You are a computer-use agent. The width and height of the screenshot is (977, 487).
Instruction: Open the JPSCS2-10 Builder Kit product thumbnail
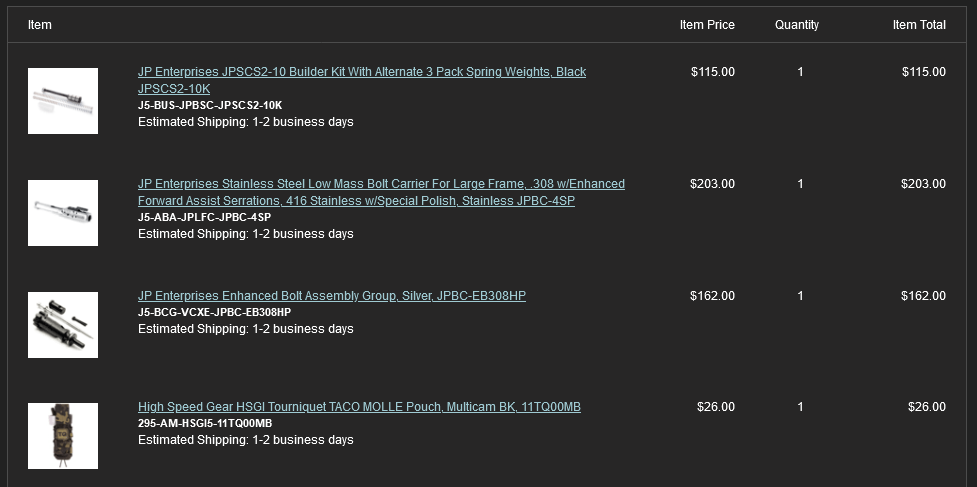pyautogui.click(x=63, y=101)
